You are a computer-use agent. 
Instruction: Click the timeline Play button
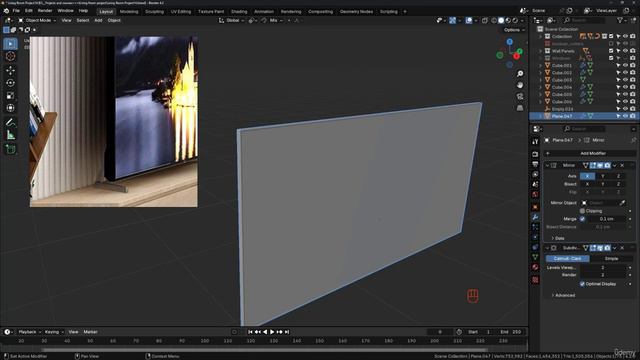[x=272, y=332]
